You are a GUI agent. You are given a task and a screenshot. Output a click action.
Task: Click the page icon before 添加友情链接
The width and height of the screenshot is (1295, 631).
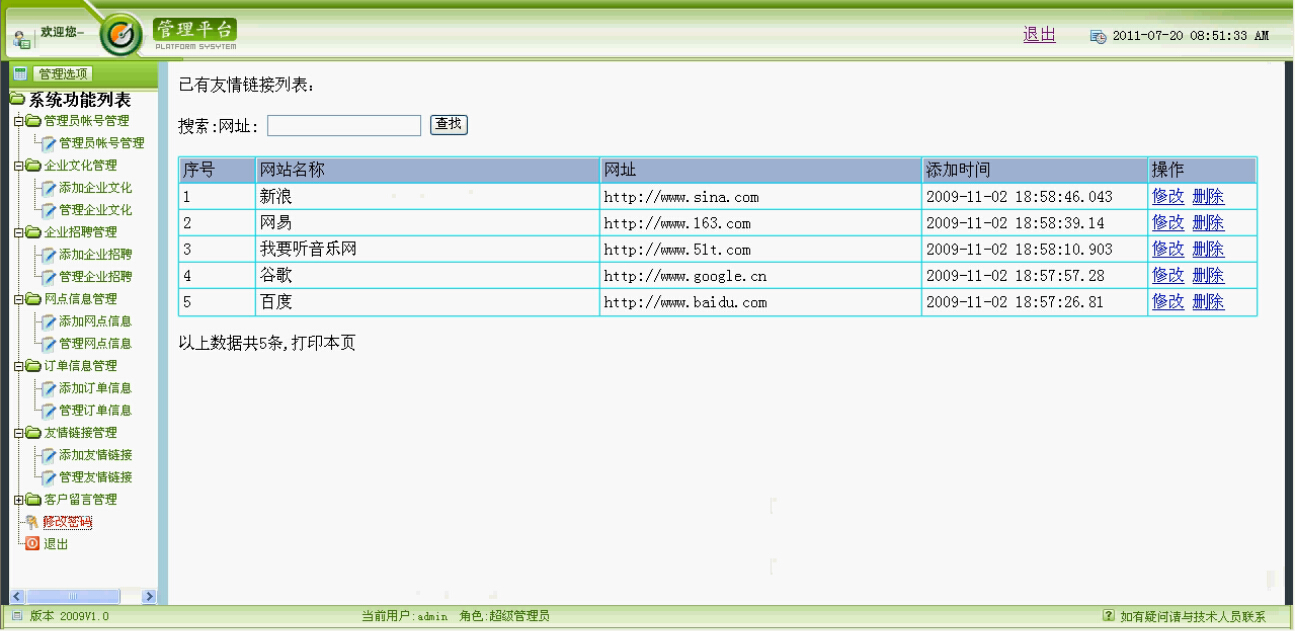pos(49,455)
